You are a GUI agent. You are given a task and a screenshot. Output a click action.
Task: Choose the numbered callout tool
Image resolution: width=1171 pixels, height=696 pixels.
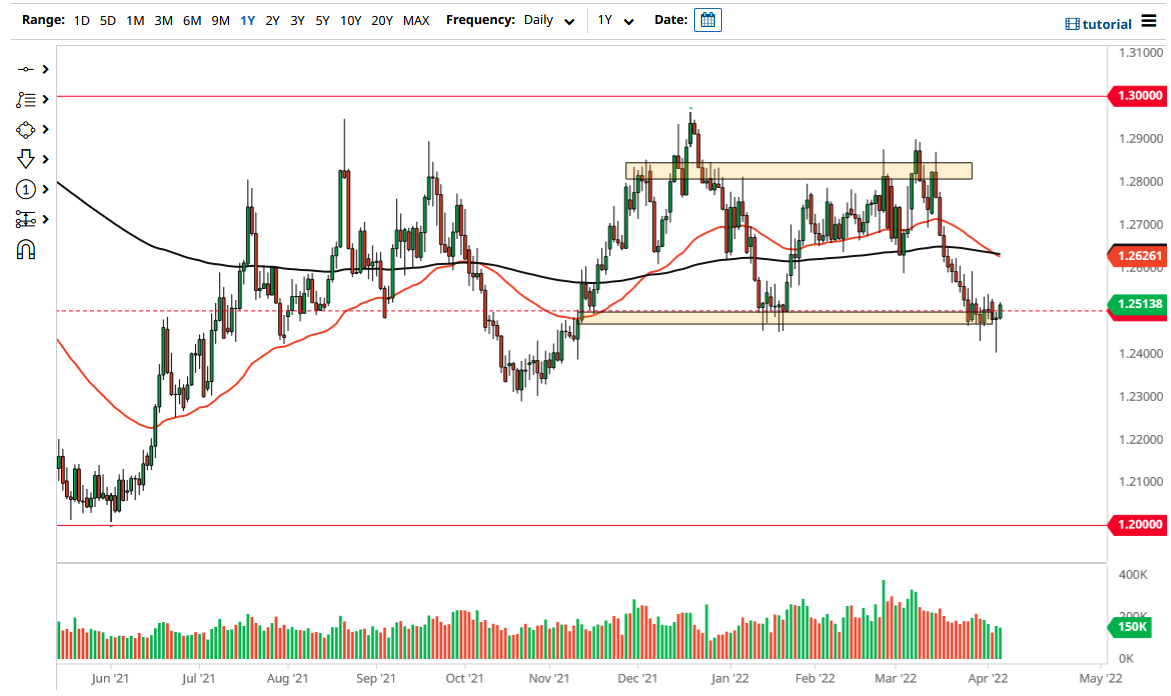27,188
